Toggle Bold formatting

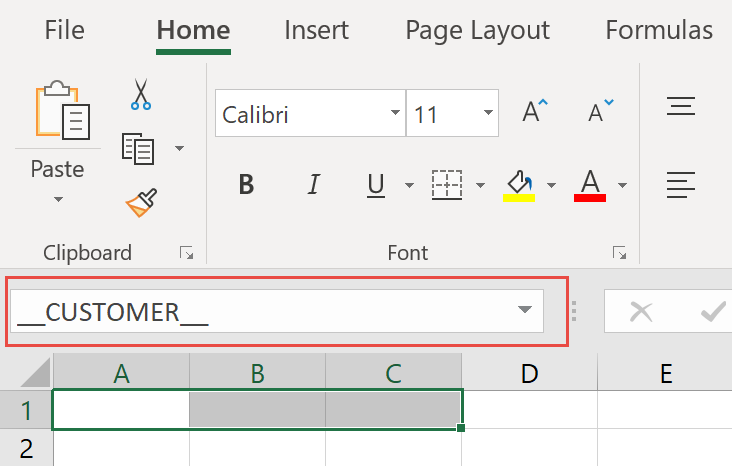246,184
